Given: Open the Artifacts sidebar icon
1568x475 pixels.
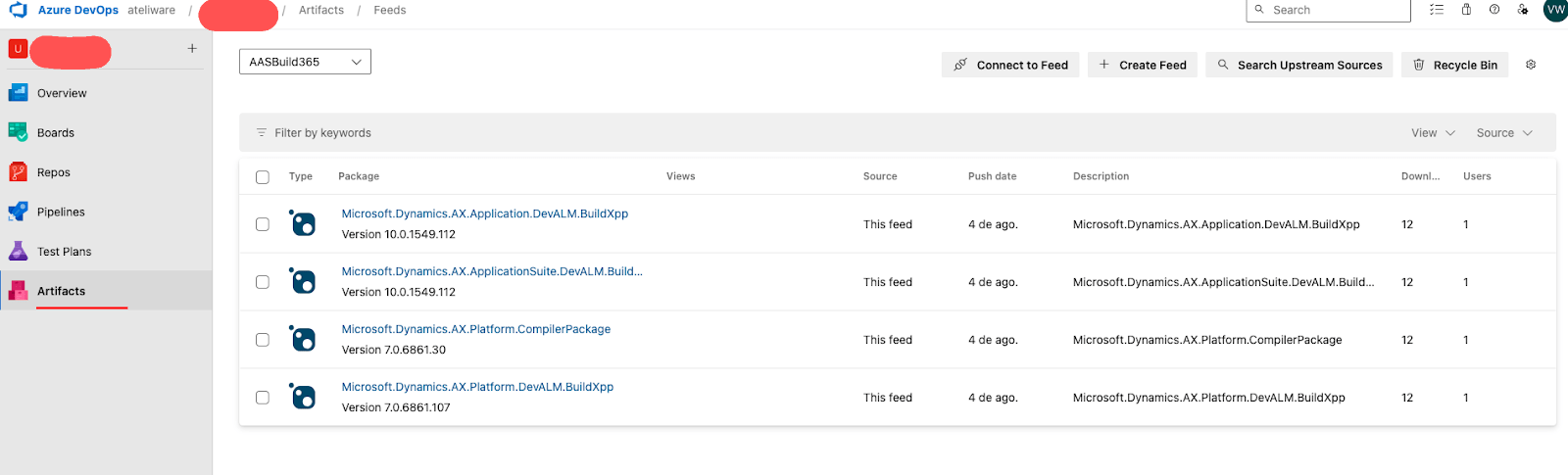Looking at the screenshot, I should pyautogui.click(x=18, y=291).
